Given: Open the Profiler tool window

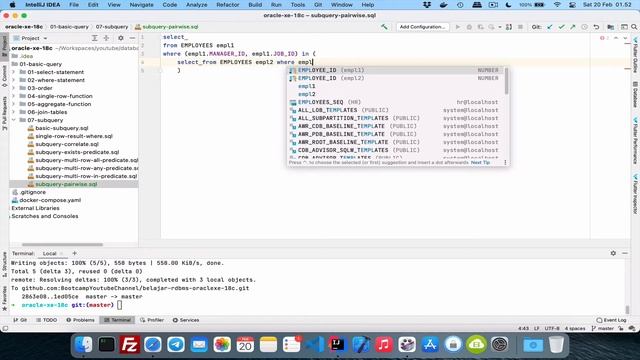Looking at the screenshot, I should 151,320.
